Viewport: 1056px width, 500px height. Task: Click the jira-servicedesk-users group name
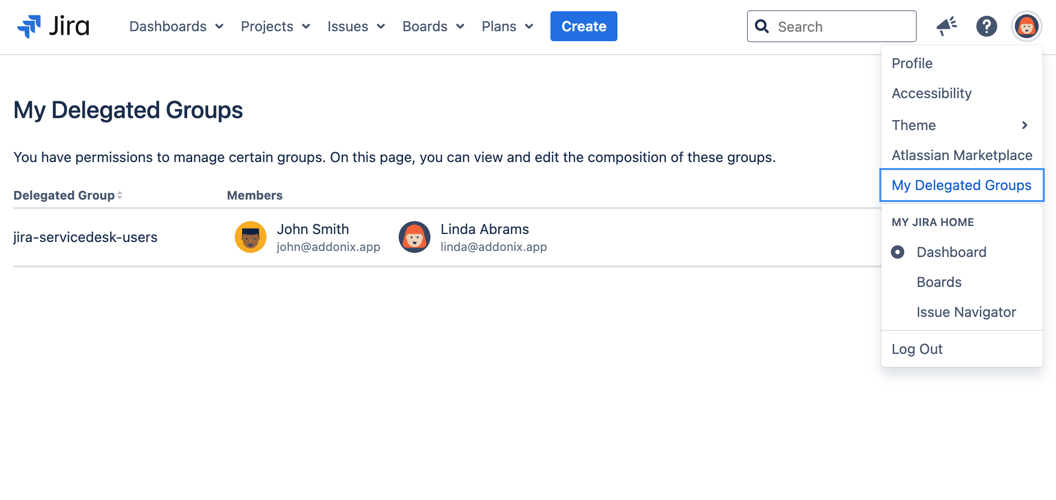(x=86, y=237)
